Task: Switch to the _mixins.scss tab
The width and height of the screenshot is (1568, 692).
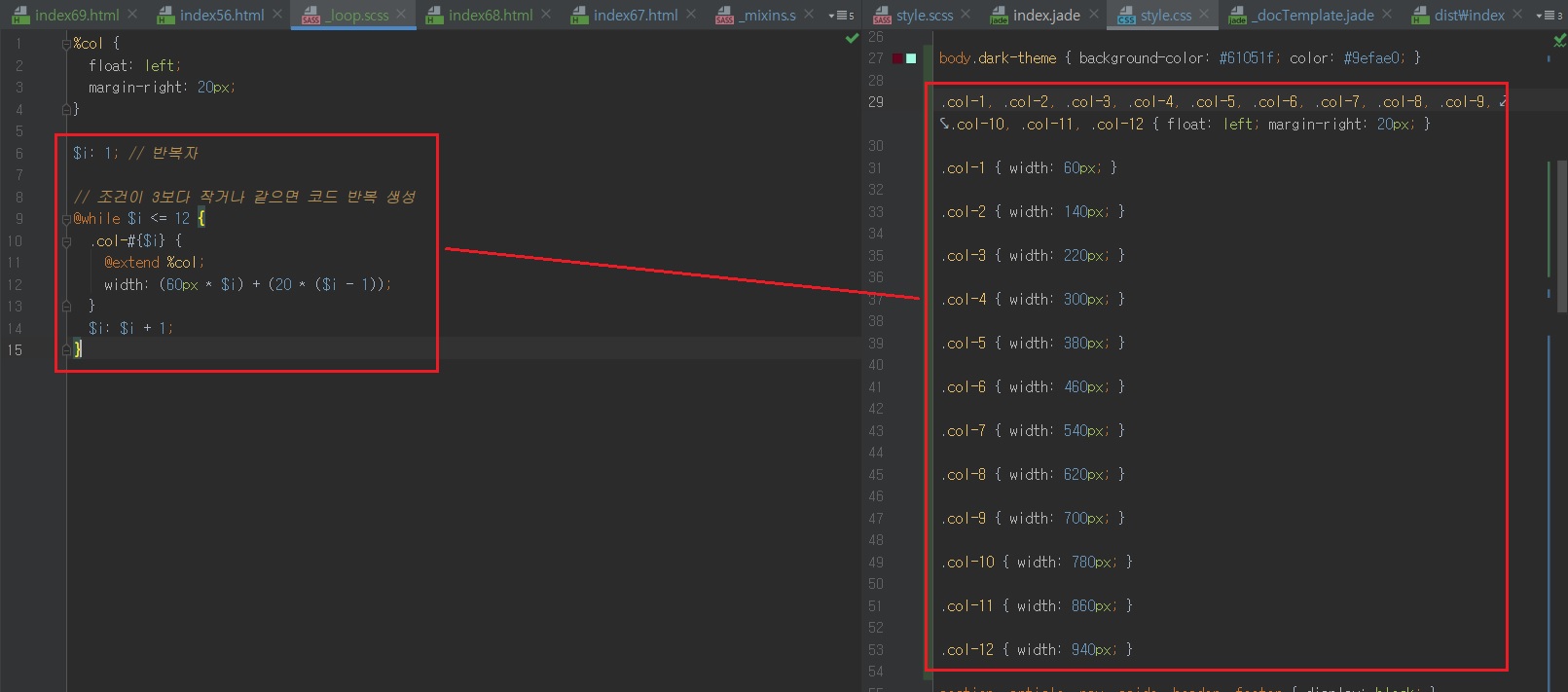Action: coord(767,15)
